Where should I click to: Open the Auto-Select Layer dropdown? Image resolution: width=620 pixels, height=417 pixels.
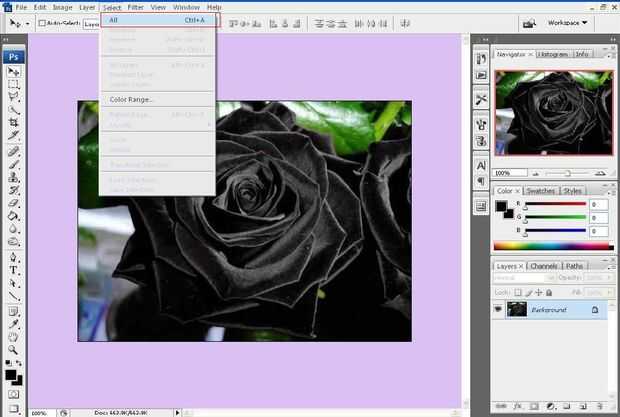pos(91,24)
